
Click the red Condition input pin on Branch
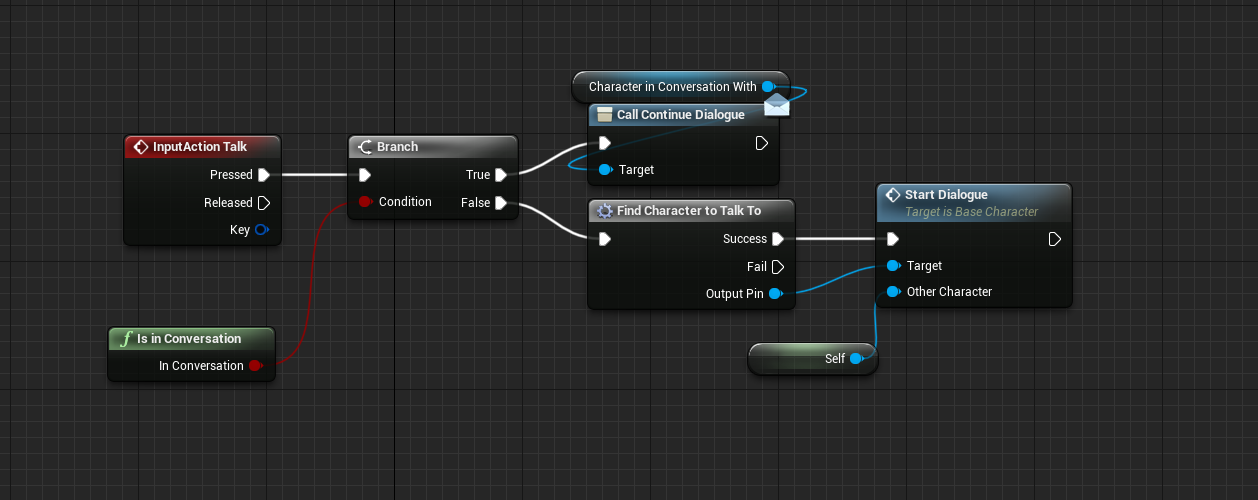pyautogui.click(x=365, y=202)
